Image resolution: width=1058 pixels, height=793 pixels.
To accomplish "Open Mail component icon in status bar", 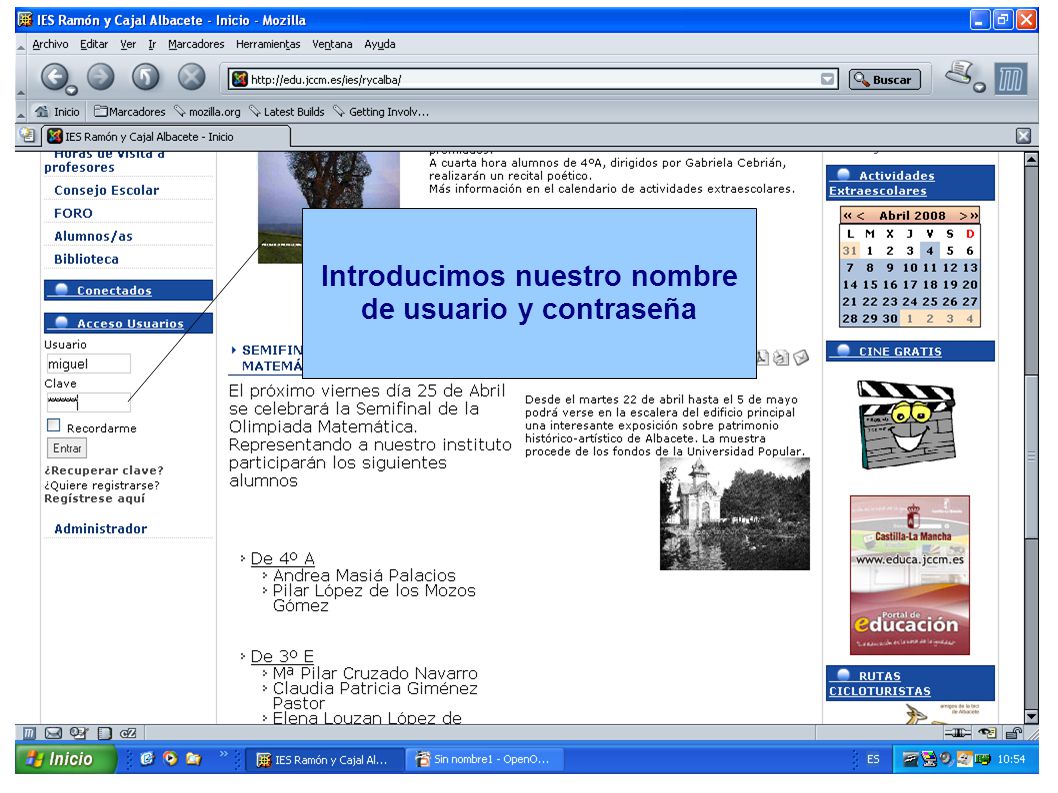I will click(x=53, y=733).
